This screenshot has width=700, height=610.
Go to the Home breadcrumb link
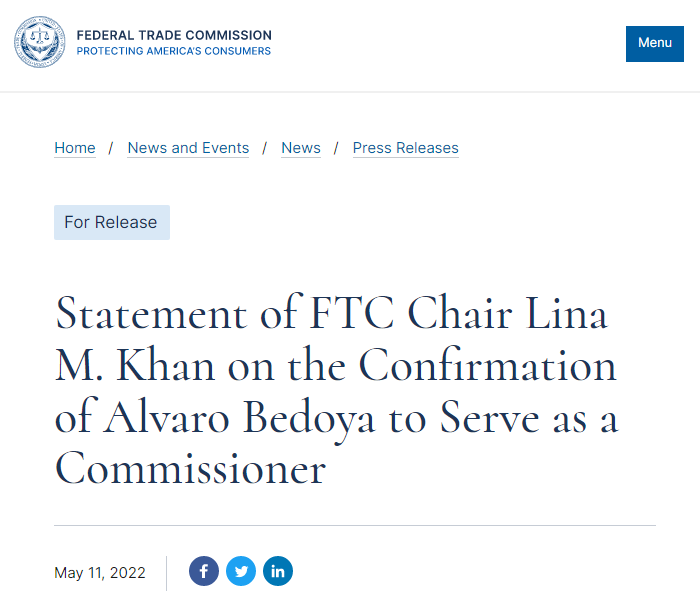click(x=75, y=148)
